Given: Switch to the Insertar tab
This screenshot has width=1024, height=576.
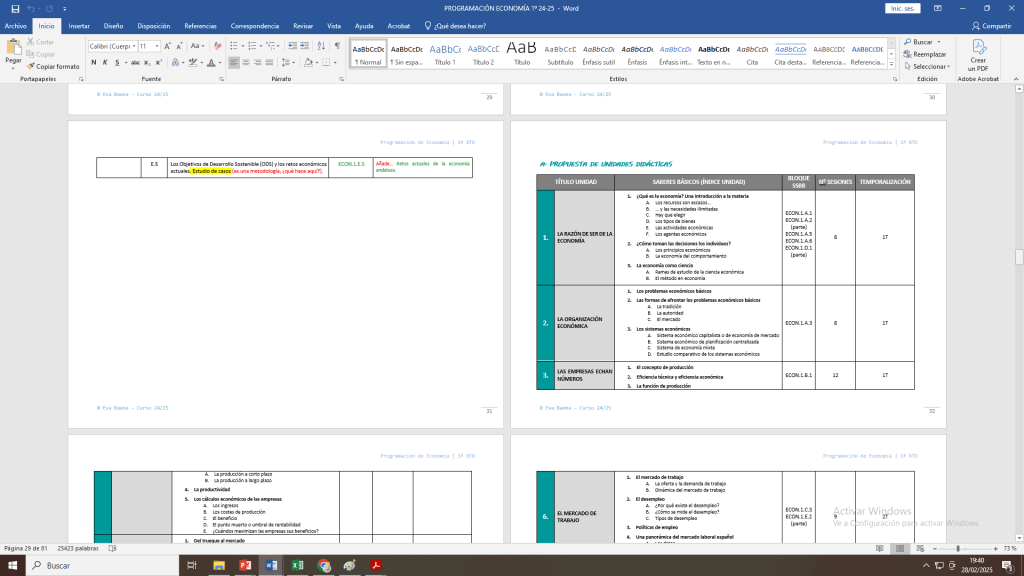Looking at the screenshot, I should [79, 25].
